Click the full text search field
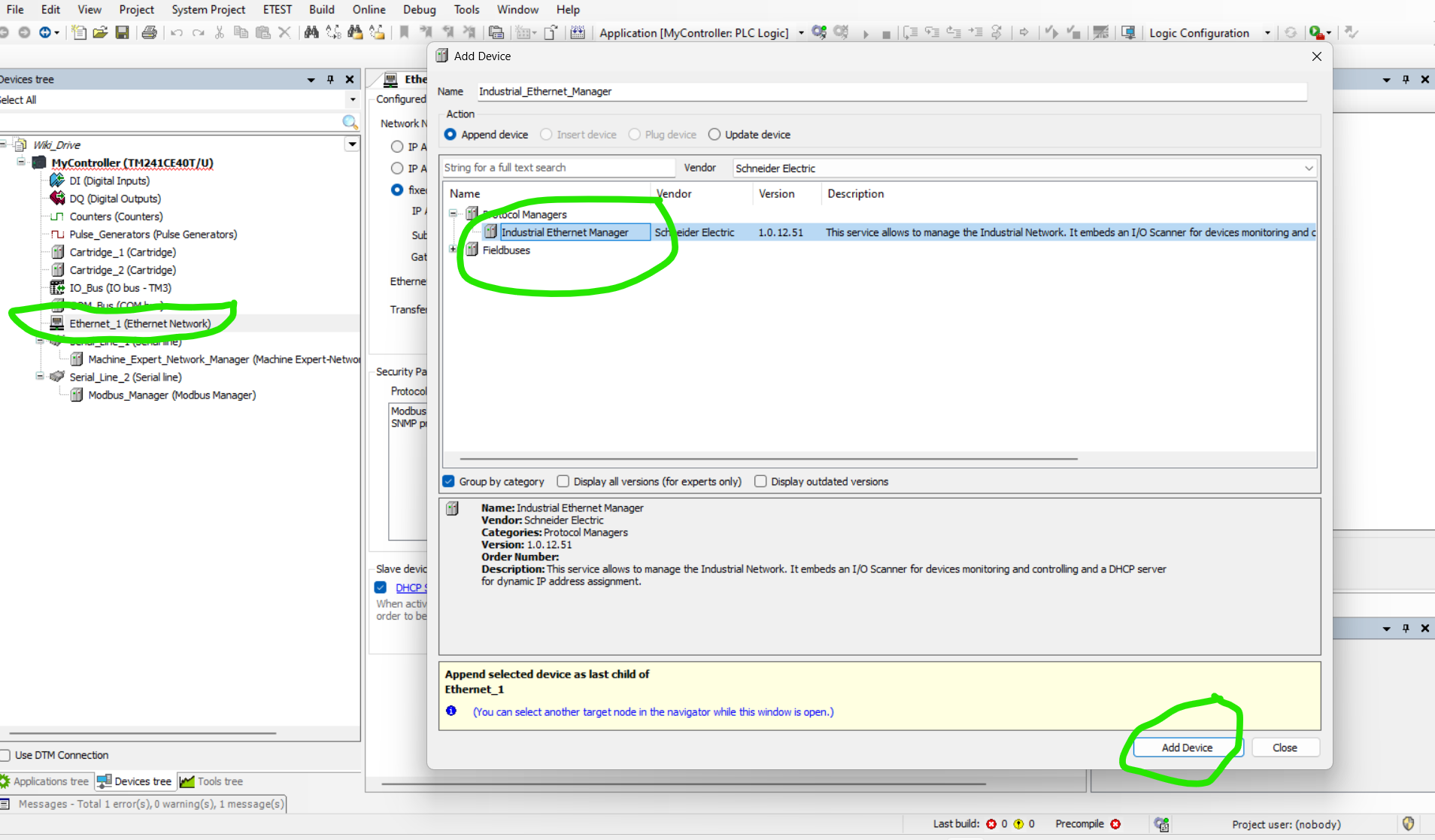This screenshot has width=1435, height=840. (557, 168)
